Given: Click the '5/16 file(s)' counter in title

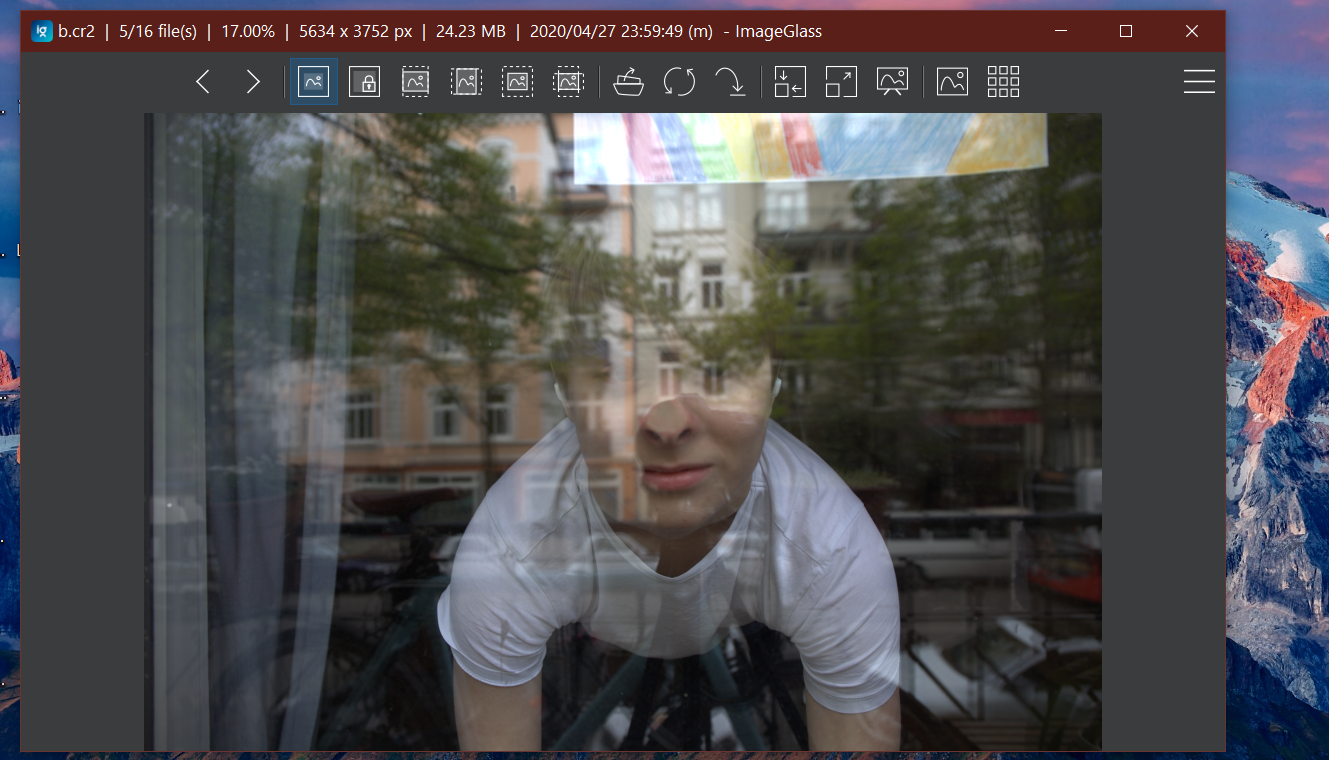Looking at the screenshot, I should (158, 32).
